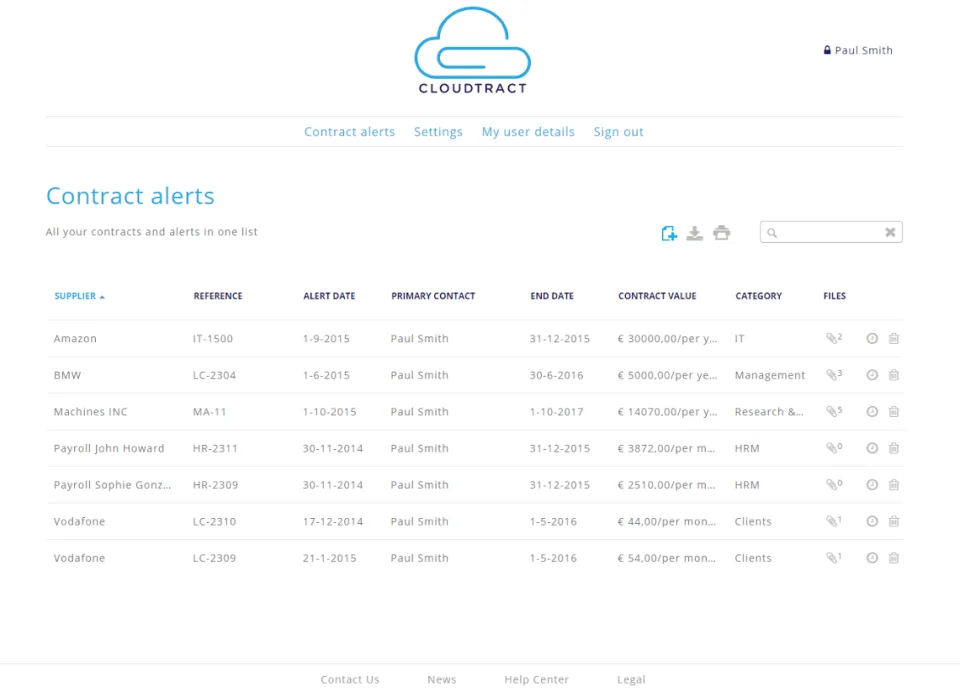Click alert date 21-1-2015
Viewport: 960px width, 692px height.
coord(329,558)
